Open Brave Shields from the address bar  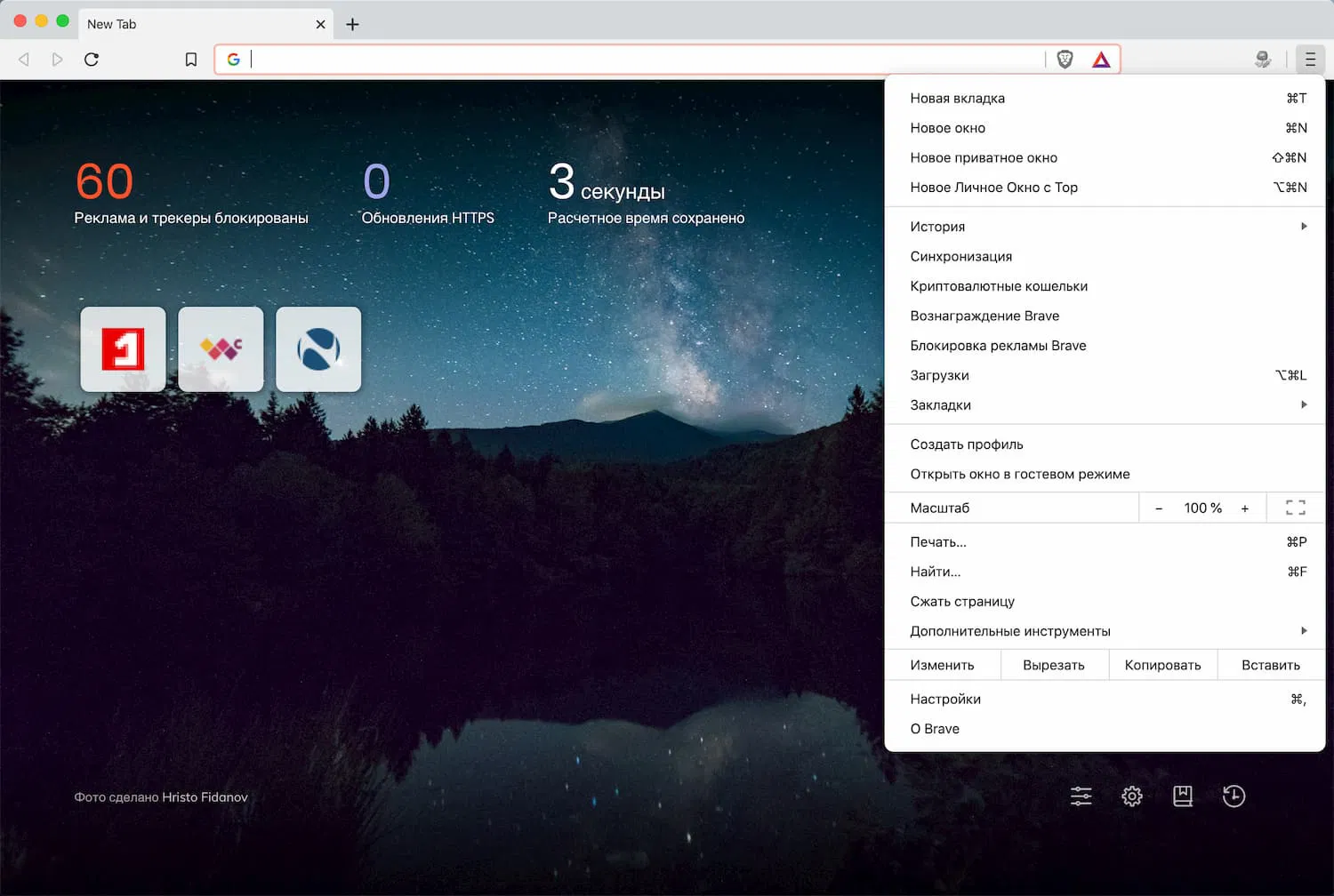tap(1065, 59)
